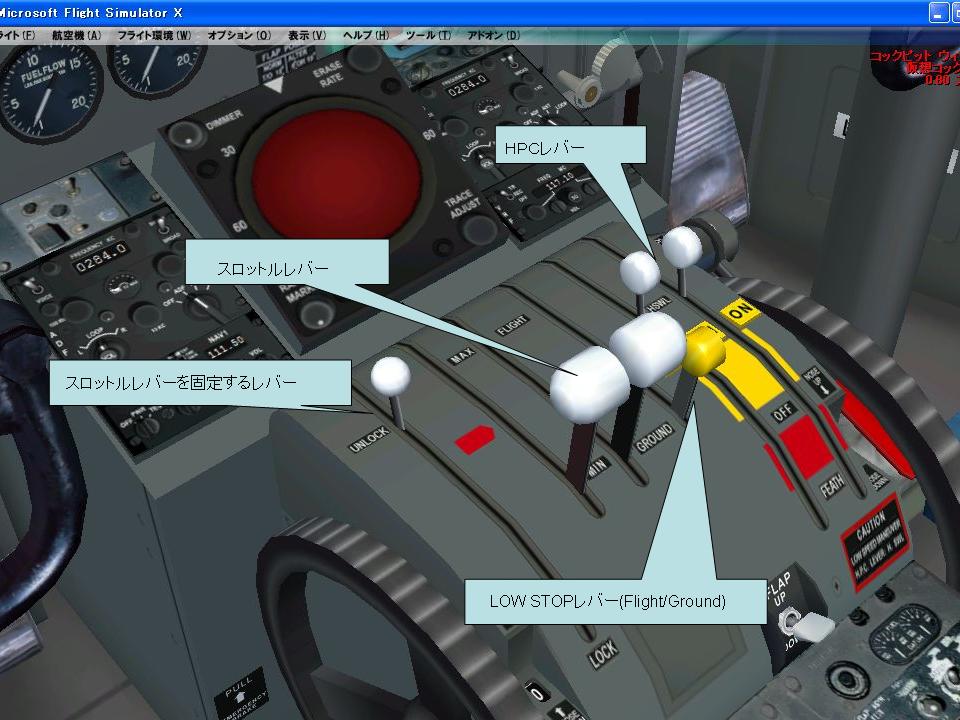Flip the T/R REC toggle on 117.10 radio
This screenshot has height=720, width=960.
(x=507, y=195)
